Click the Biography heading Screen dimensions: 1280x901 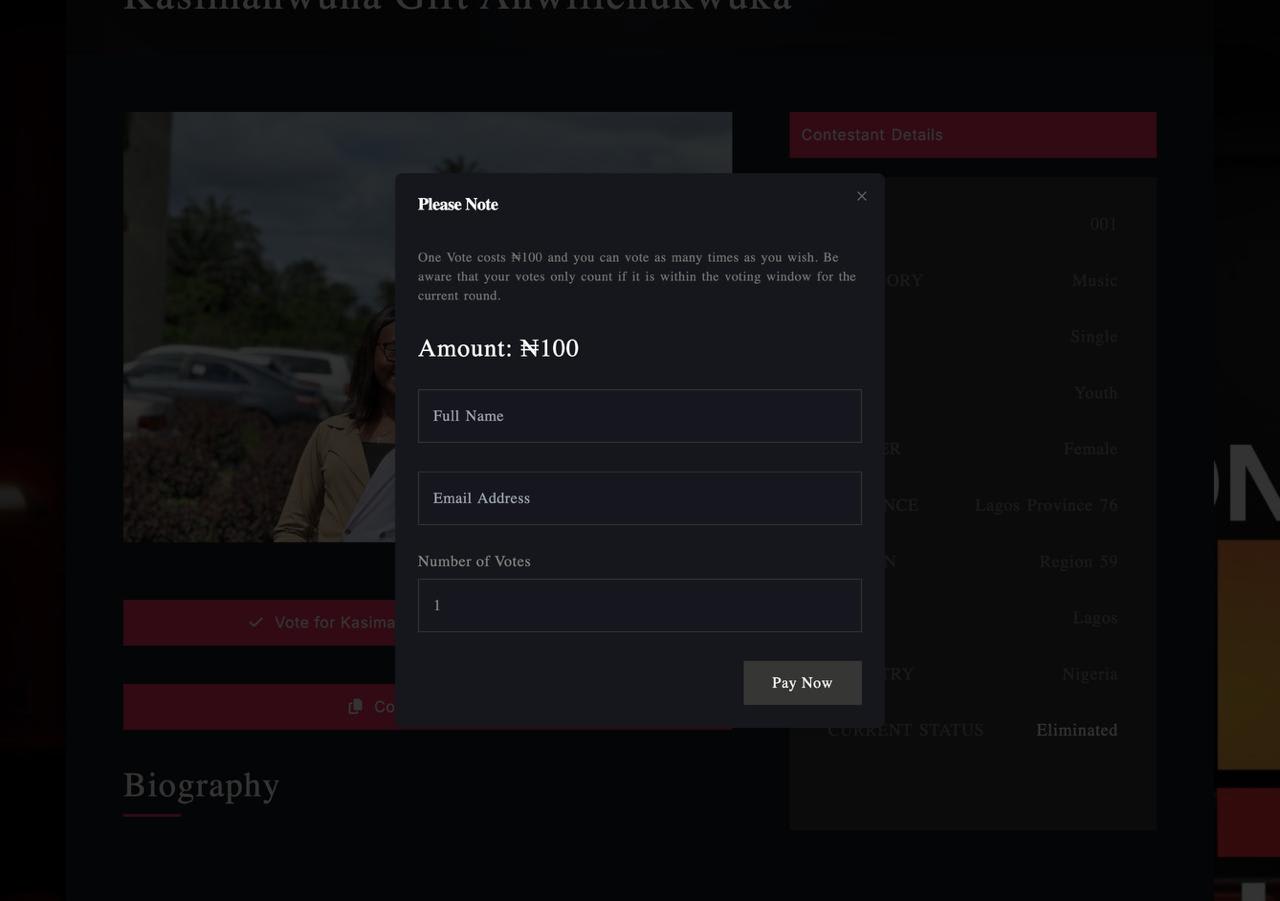[x=201, y=785]
